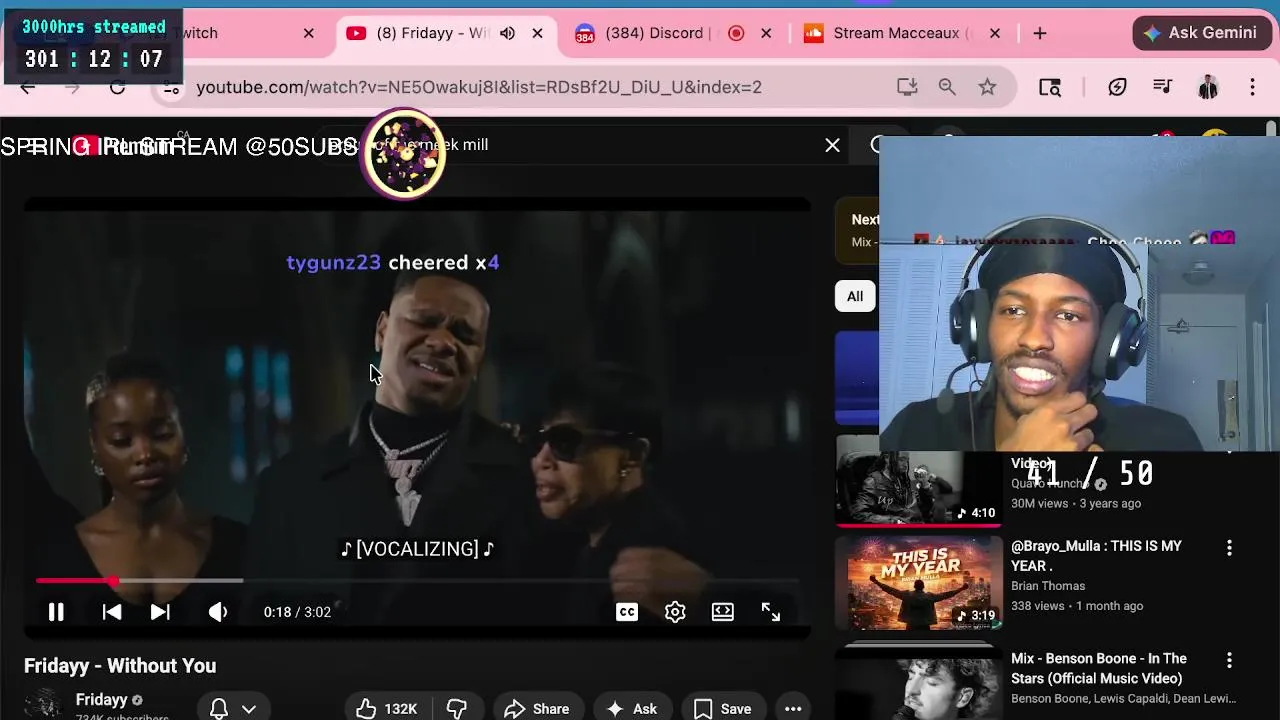The height and width of the screenshot is (720, 1280).
Task: Click the install app icon in address bar
Action: tap(907, 87)
